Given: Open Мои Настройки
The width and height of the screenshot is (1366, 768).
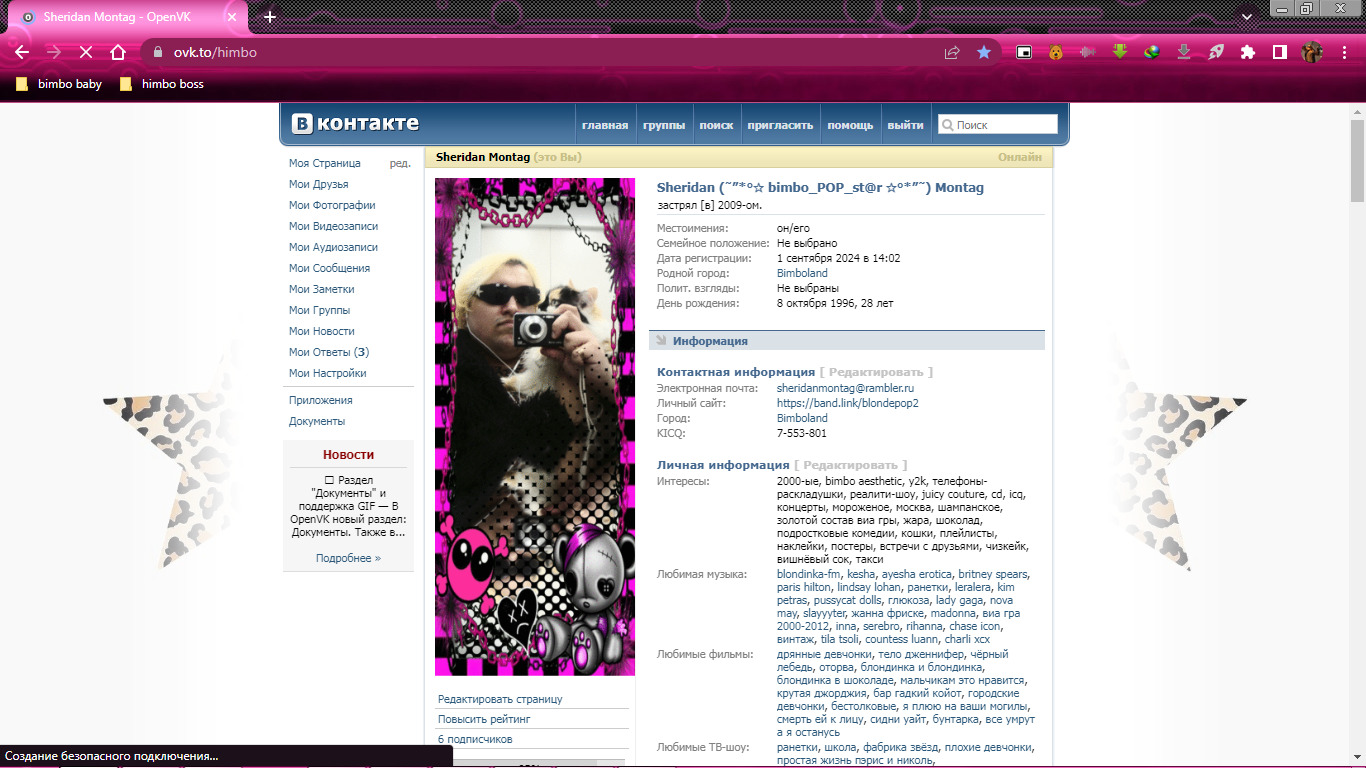Looking at the screenshot, I should pyautogui.click(x=327, y=373).
